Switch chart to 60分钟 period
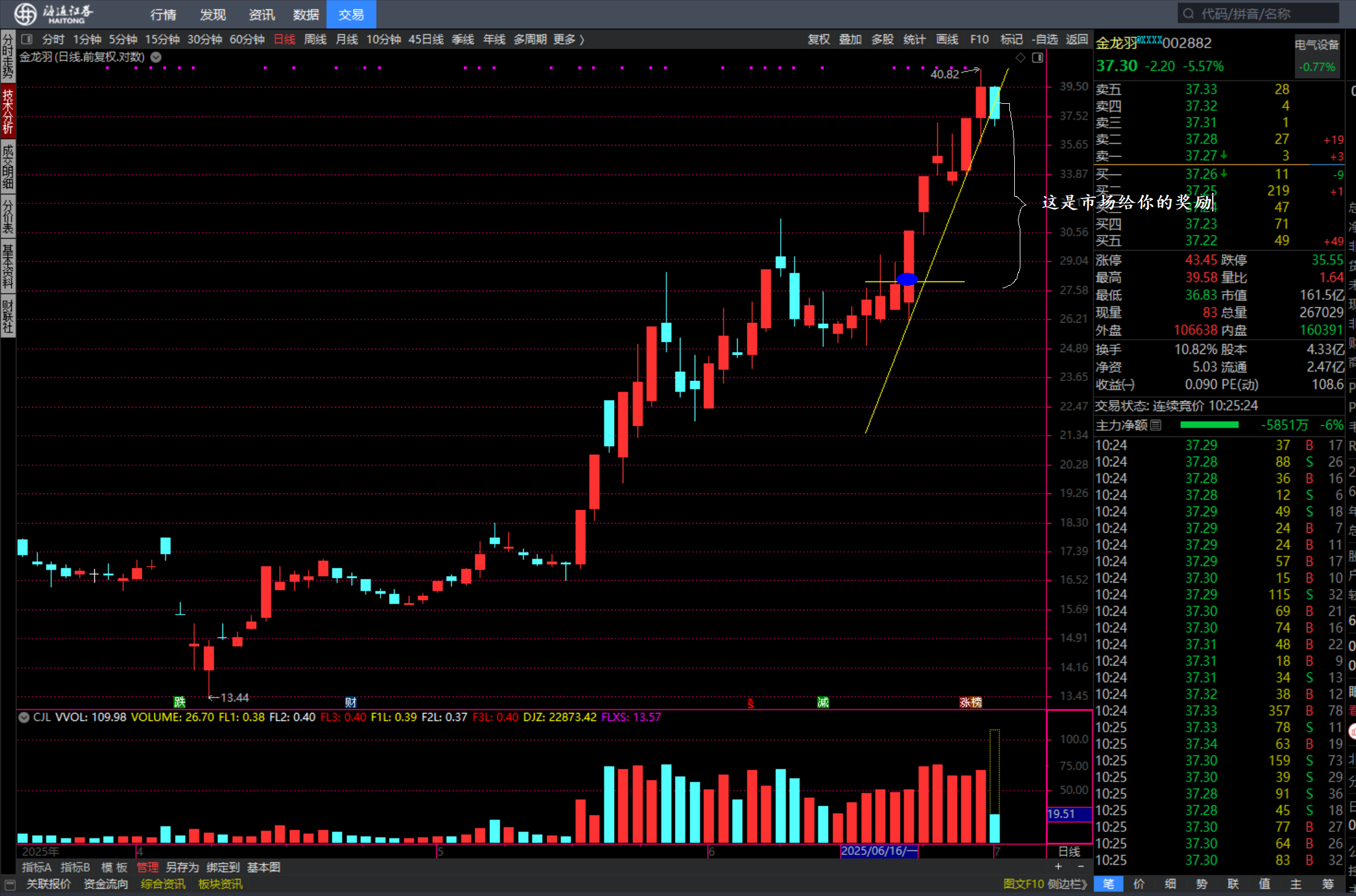The width and height of the screenshot is (1356, 896). click(x=246, y=39)
